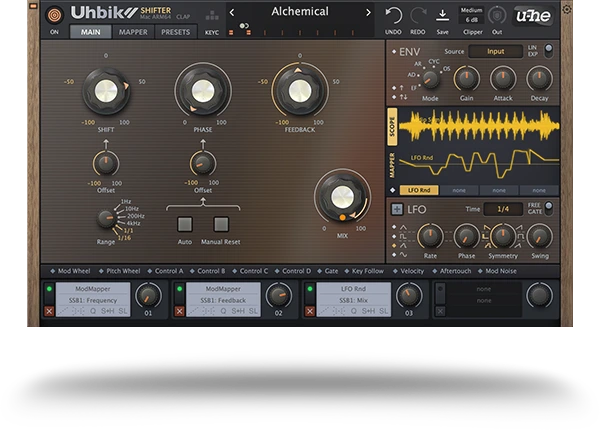Click the settings gear icon at top right
This screenshot has width=600, height=430.
coord(567,10)
